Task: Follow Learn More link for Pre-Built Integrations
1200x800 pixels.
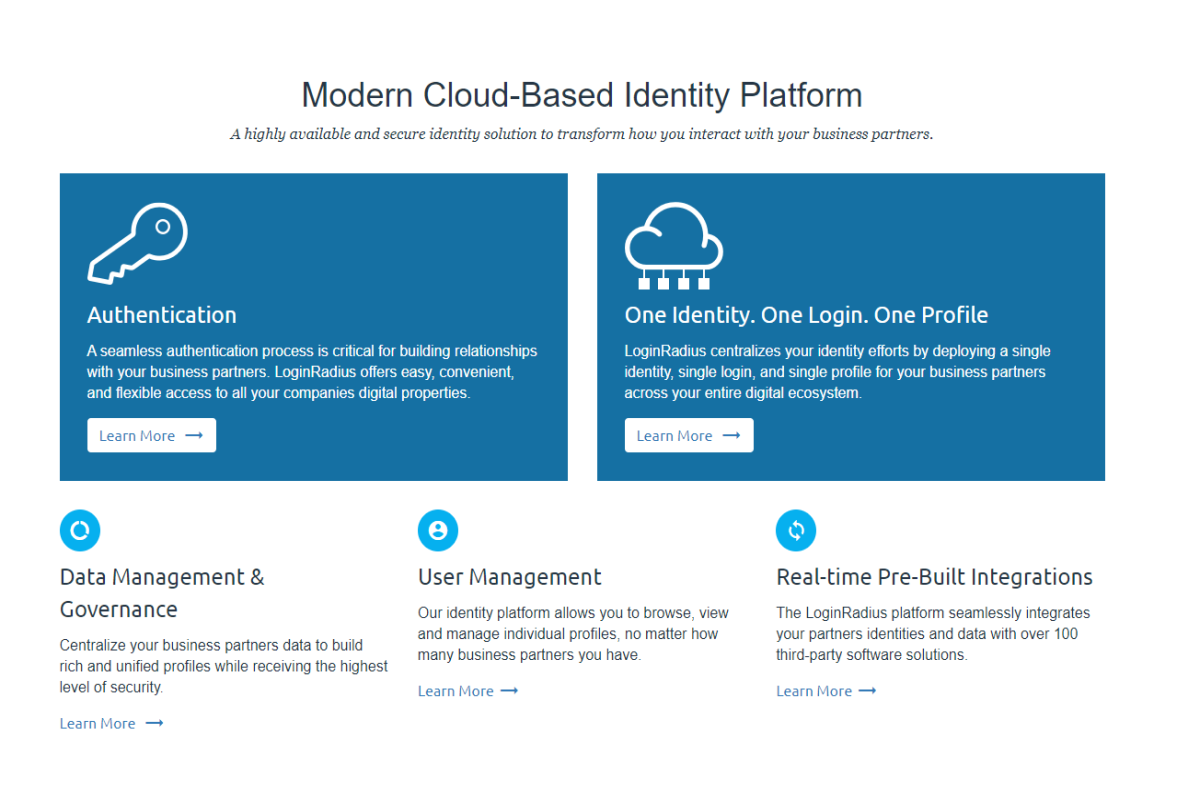Action: pyautogui.click(x=826, y=691)
